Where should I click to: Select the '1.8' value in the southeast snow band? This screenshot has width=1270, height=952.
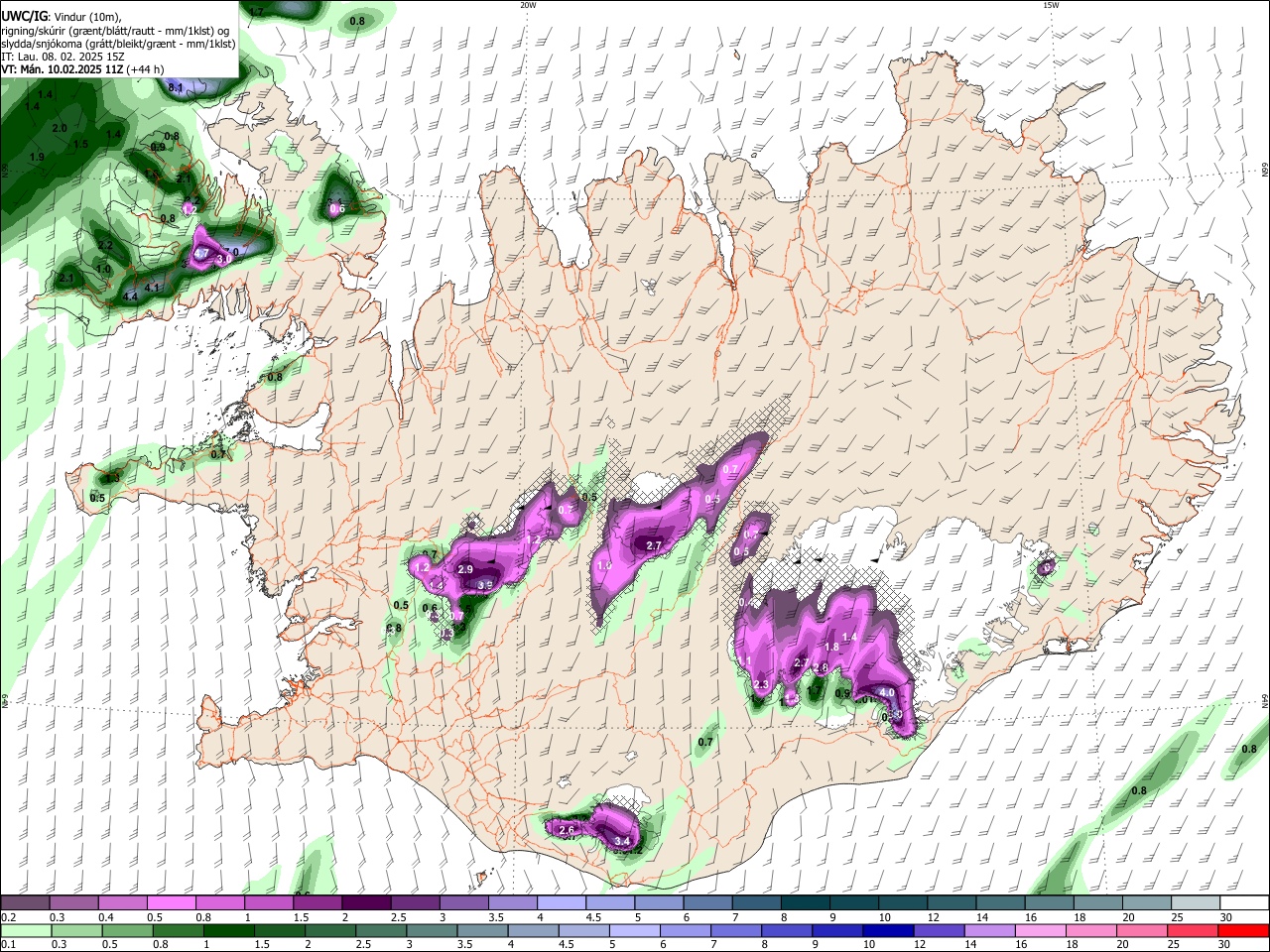(832, 647)
